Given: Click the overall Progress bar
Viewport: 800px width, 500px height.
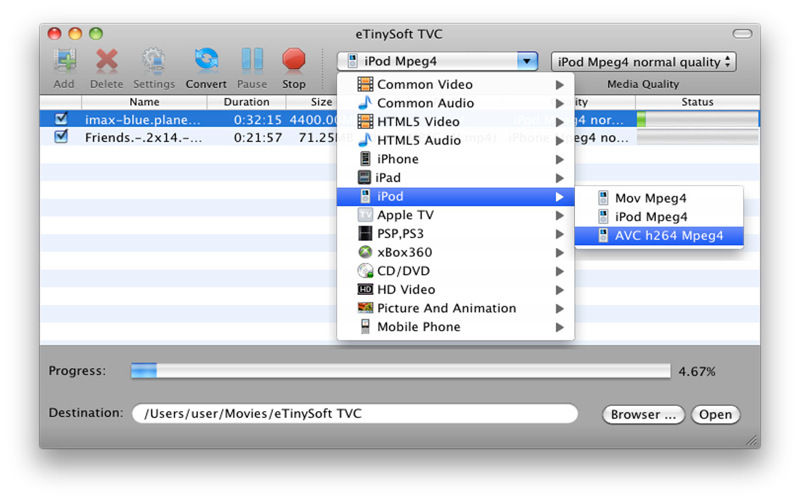Looking at the screenshot, I should coord(400,371).
